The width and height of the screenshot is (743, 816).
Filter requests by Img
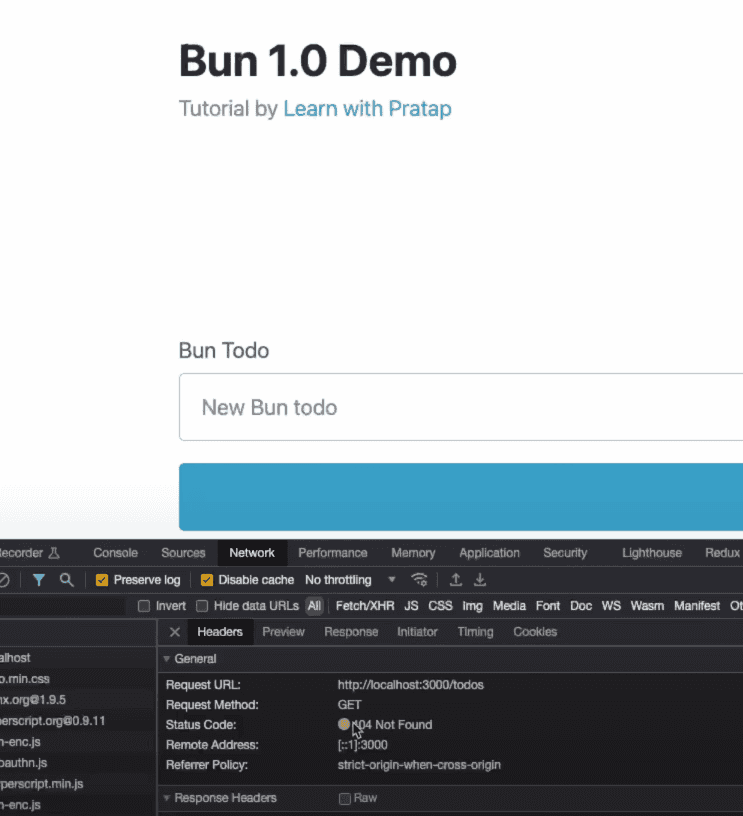[472, 606]
